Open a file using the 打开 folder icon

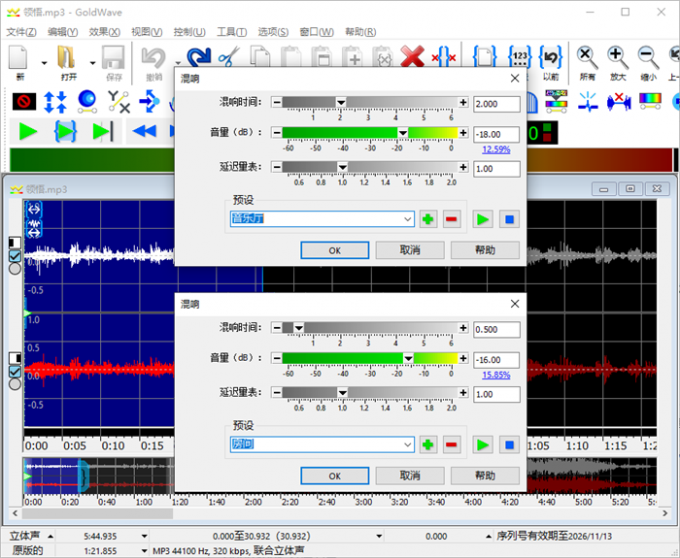67,63
